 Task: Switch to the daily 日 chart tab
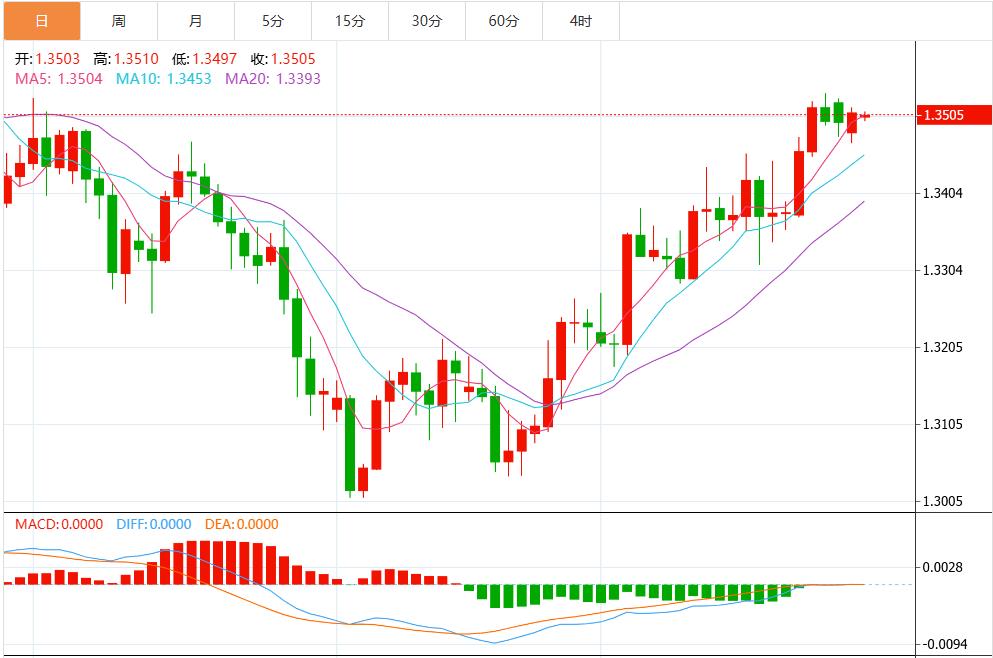[41, 21]
